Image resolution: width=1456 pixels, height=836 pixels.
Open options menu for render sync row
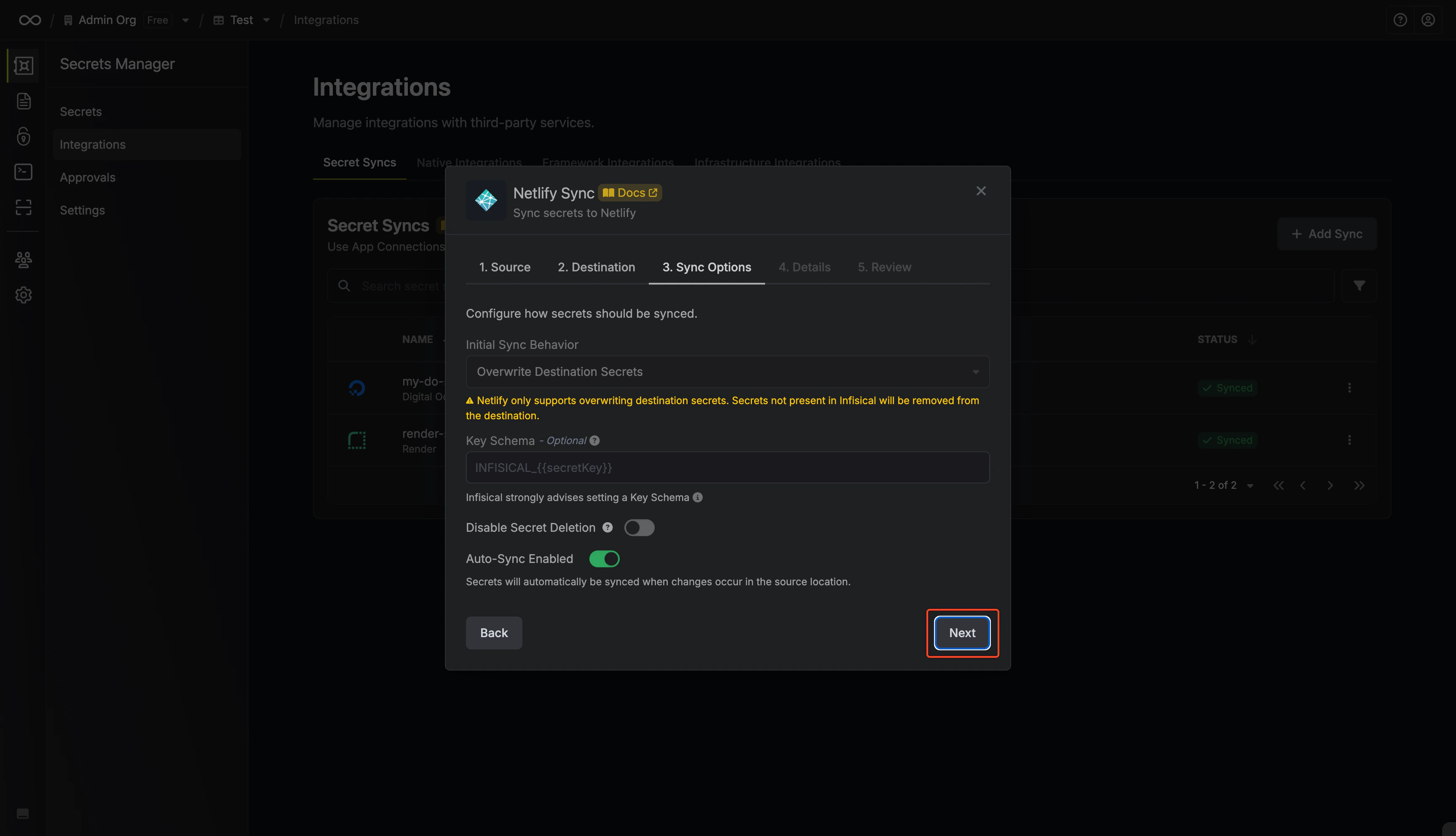[1349, 440]
